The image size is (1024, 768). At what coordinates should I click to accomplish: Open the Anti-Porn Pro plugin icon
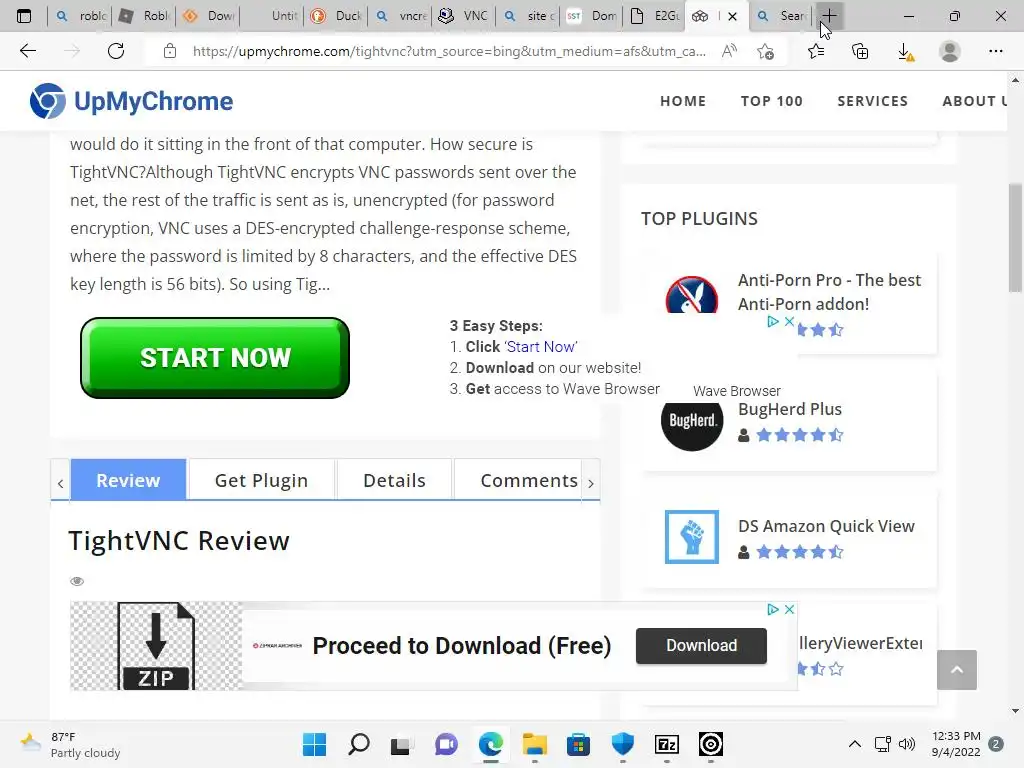point(692,295)
